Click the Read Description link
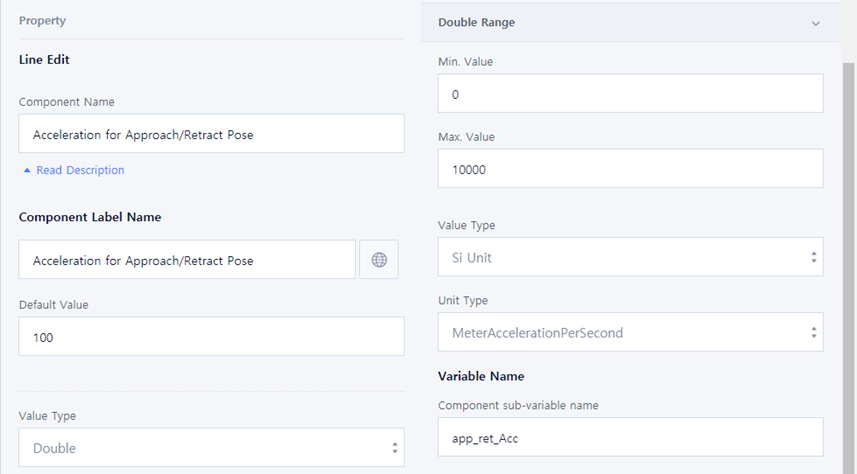Screen dimensions: 857x474 [x=80, y=170]
